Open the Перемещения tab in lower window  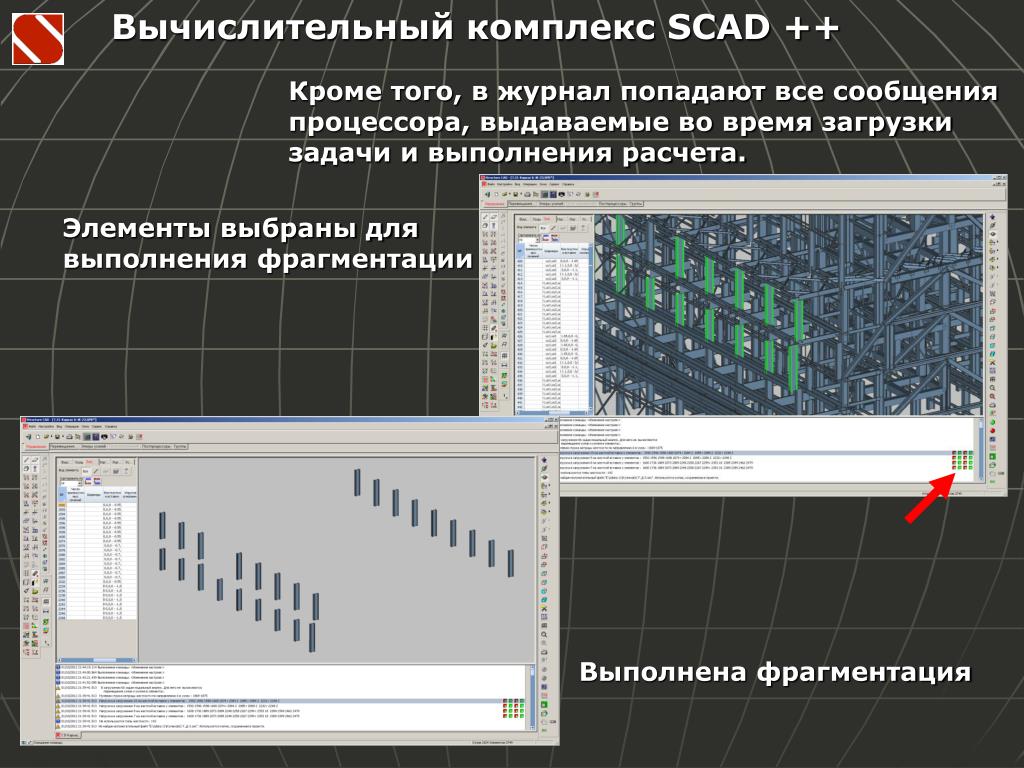63,447
